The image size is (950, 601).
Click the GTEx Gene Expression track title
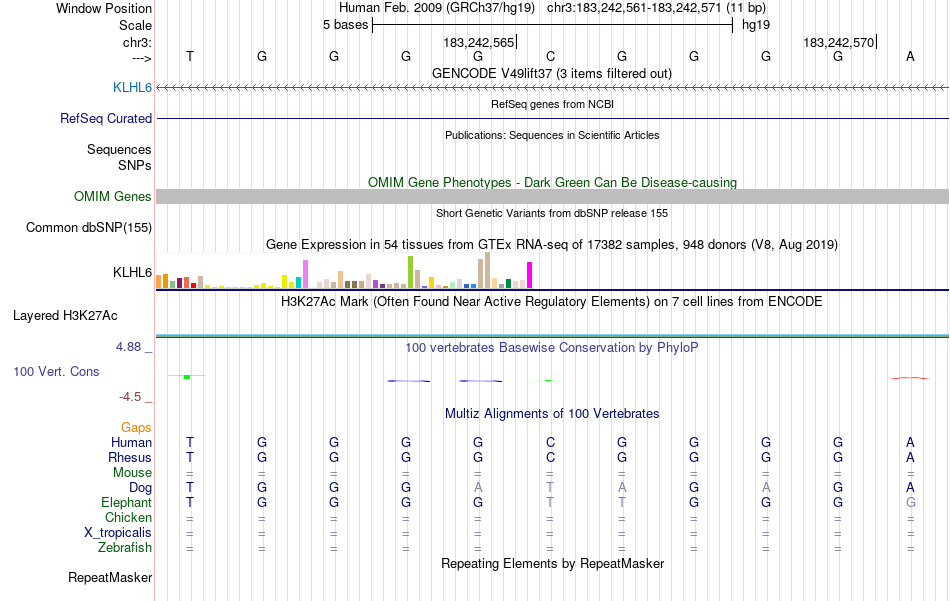[552, 244]
